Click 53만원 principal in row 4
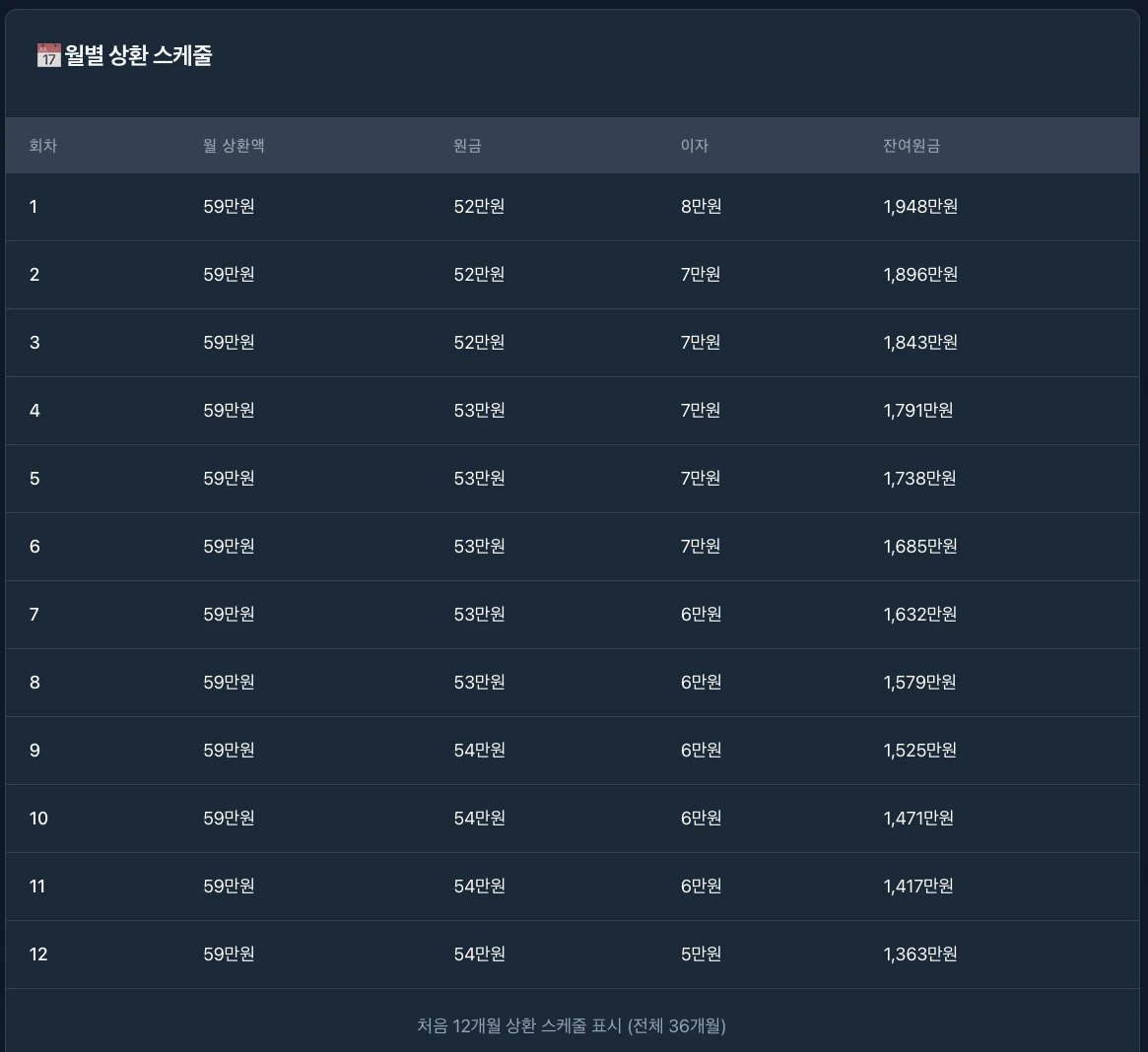This screenshot has width=1148, height=1052. (479, 411)
